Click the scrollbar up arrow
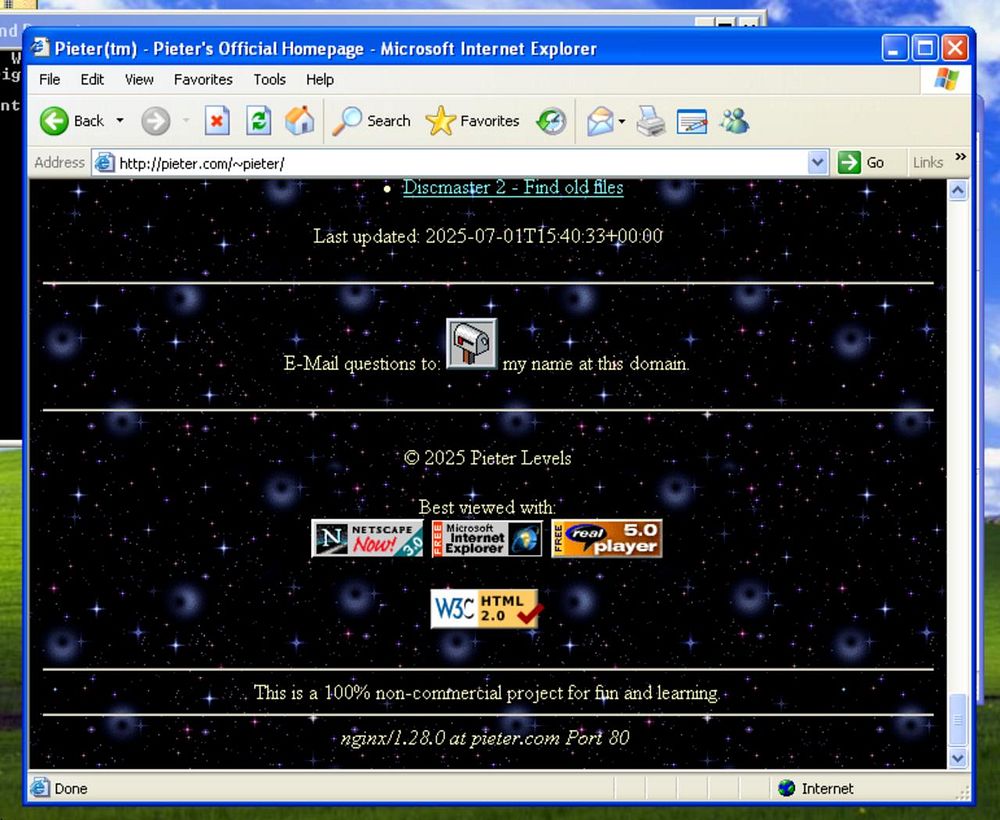This screenshot has height=820, width=1000. coord(958,190)
